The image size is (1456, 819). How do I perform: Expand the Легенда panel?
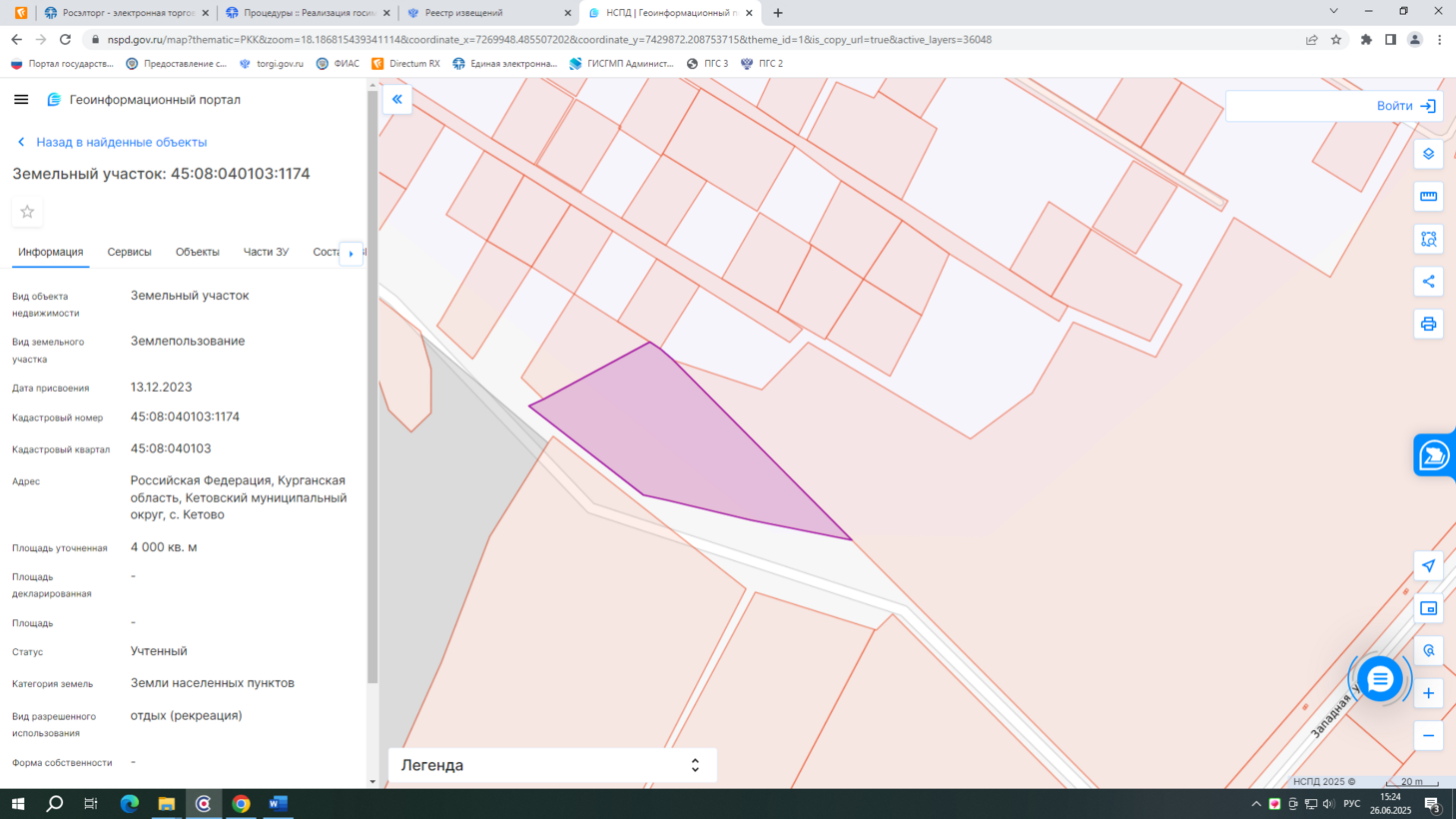(551, 765)
